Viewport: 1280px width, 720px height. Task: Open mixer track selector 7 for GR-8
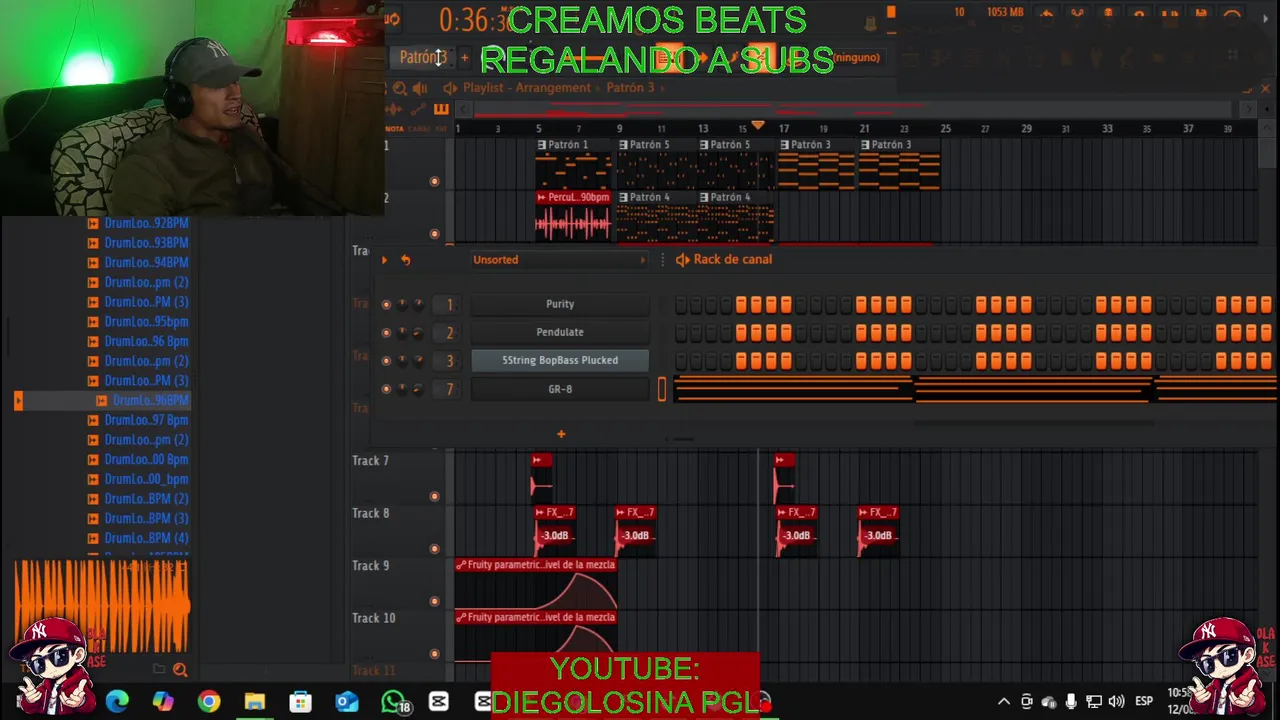449,389
